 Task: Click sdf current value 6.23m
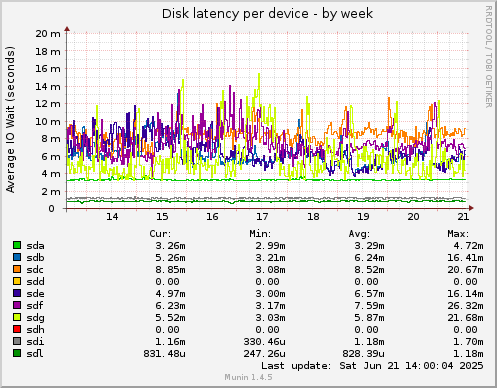[x=170, y=306]
